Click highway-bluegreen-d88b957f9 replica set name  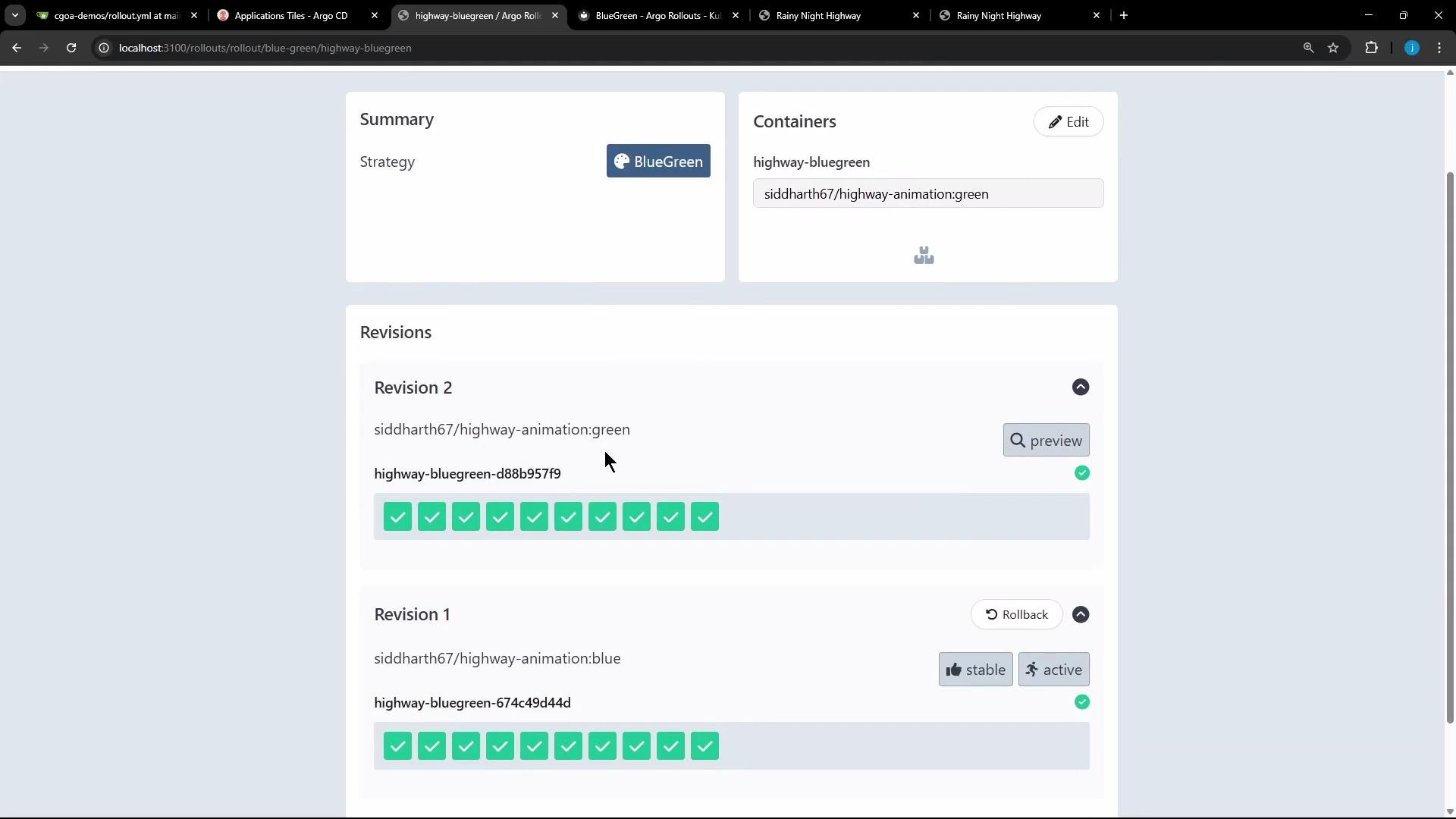[467, 473]
